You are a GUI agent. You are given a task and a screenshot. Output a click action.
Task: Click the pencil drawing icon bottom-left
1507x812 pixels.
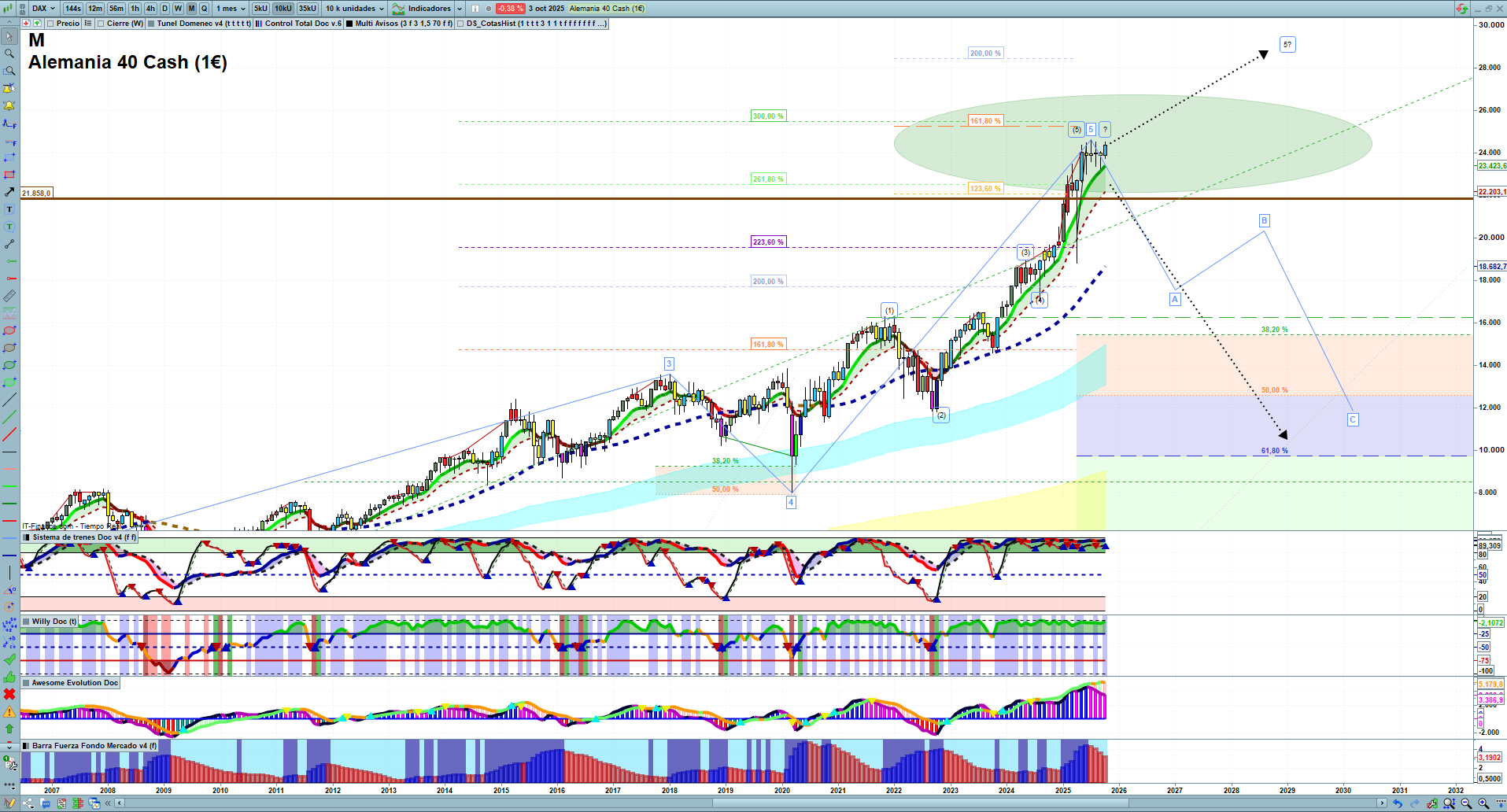pos(10,803)
